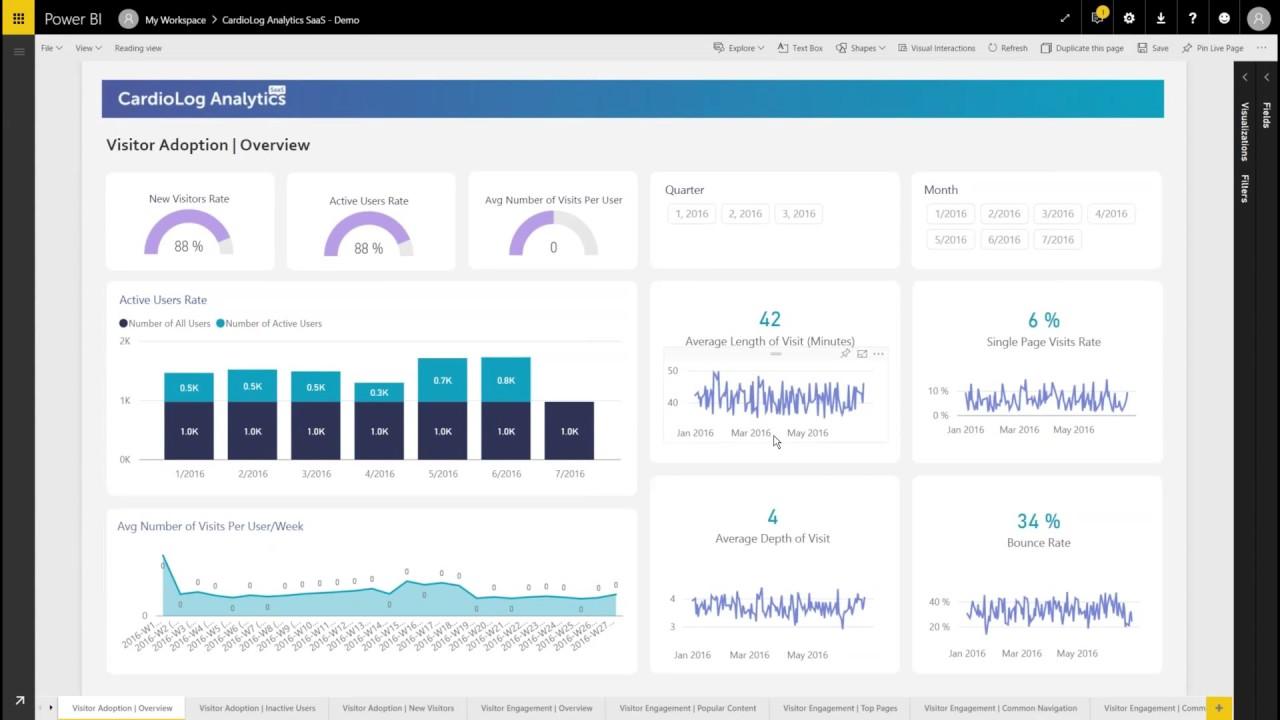Open the Explore dropdown
This screenshot has width=1280, height=720.
[x=738, y=47]
